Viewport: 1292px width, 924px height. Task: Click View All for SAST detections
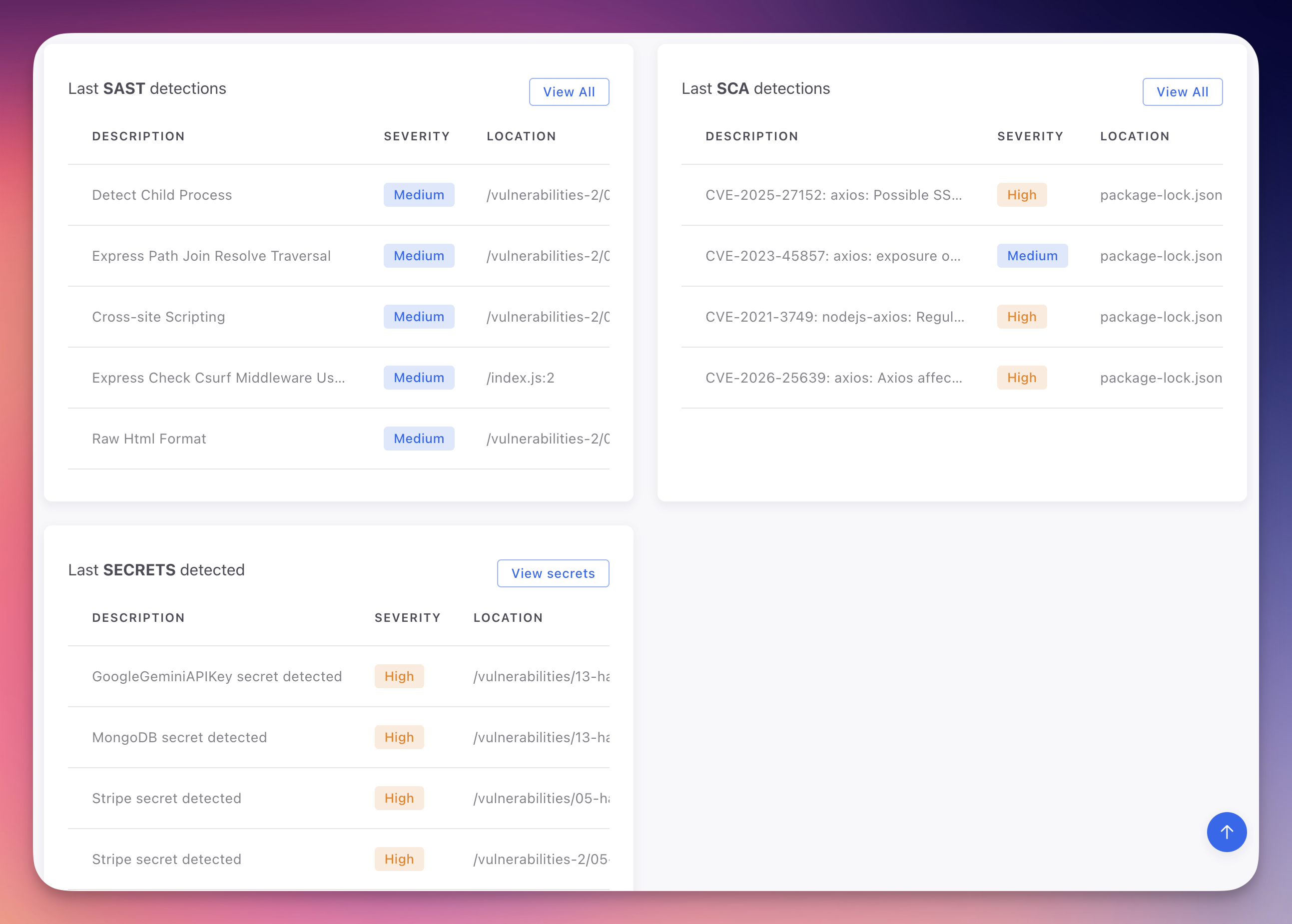pyautogui.click(x=569, y=91)
